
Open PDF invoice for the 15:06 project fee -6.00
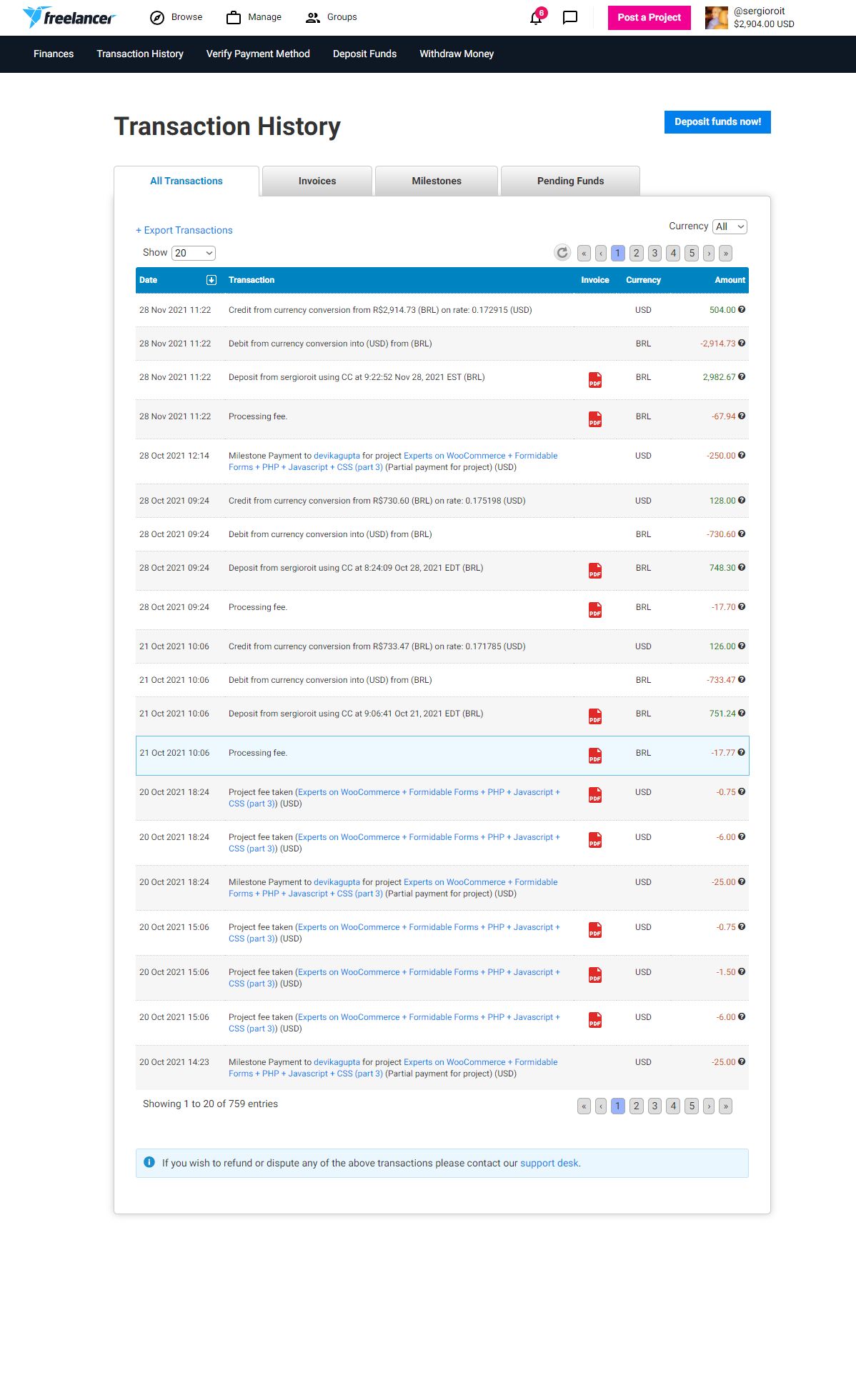(595, 1020)
